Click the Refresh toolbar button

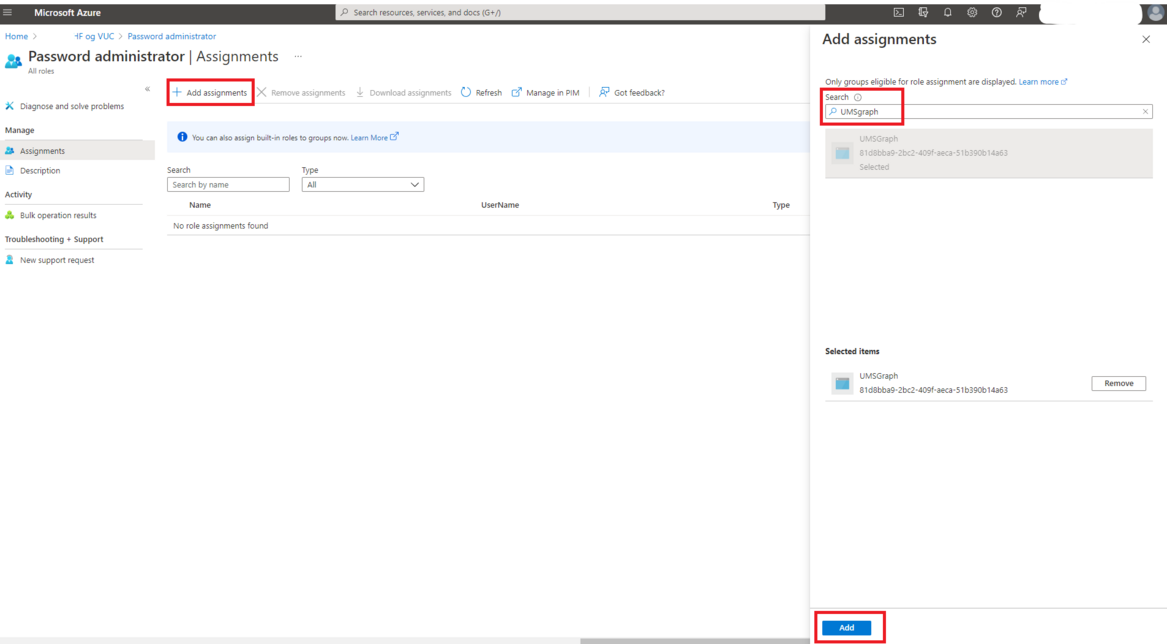tap(481, 92)
